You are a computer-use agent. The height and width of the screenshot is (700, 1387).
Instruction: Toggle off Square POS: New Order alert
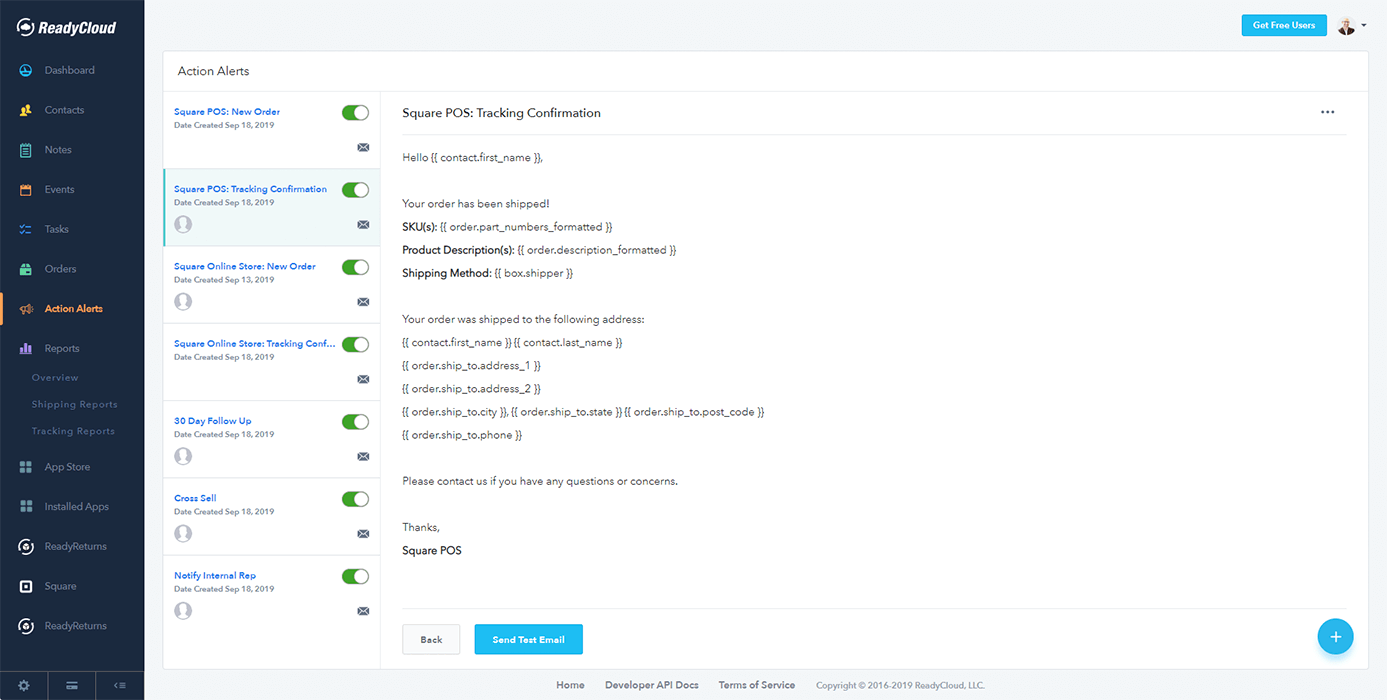click(355, 113)
